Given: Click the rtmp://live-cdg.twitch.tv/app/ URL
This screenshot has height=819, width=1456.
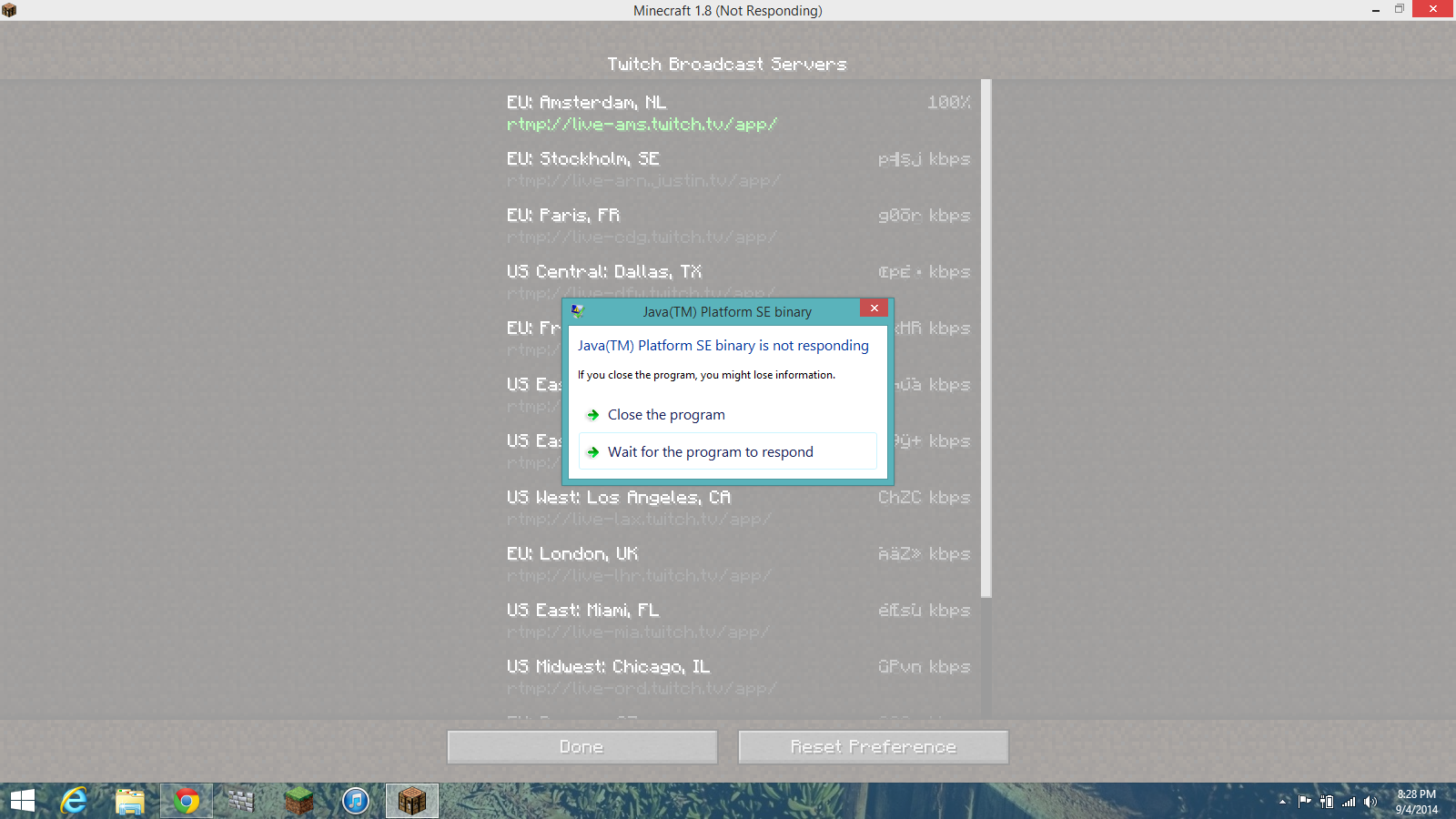Looking at the screenshot, I should click(642, 238).
